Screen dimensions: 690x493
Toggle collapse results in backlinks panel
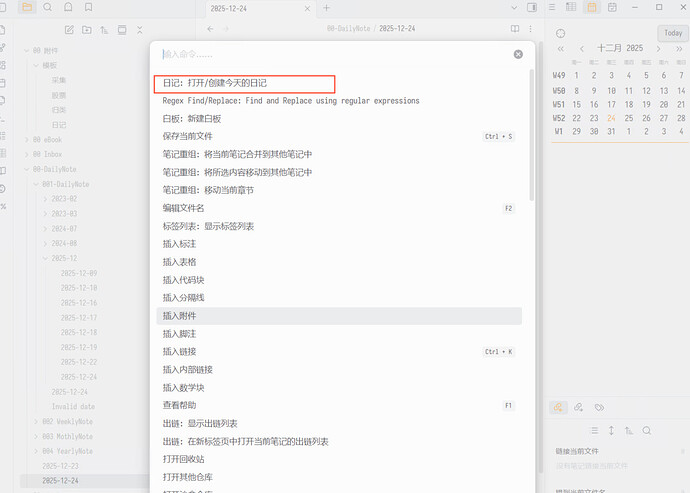click(593, 430)
